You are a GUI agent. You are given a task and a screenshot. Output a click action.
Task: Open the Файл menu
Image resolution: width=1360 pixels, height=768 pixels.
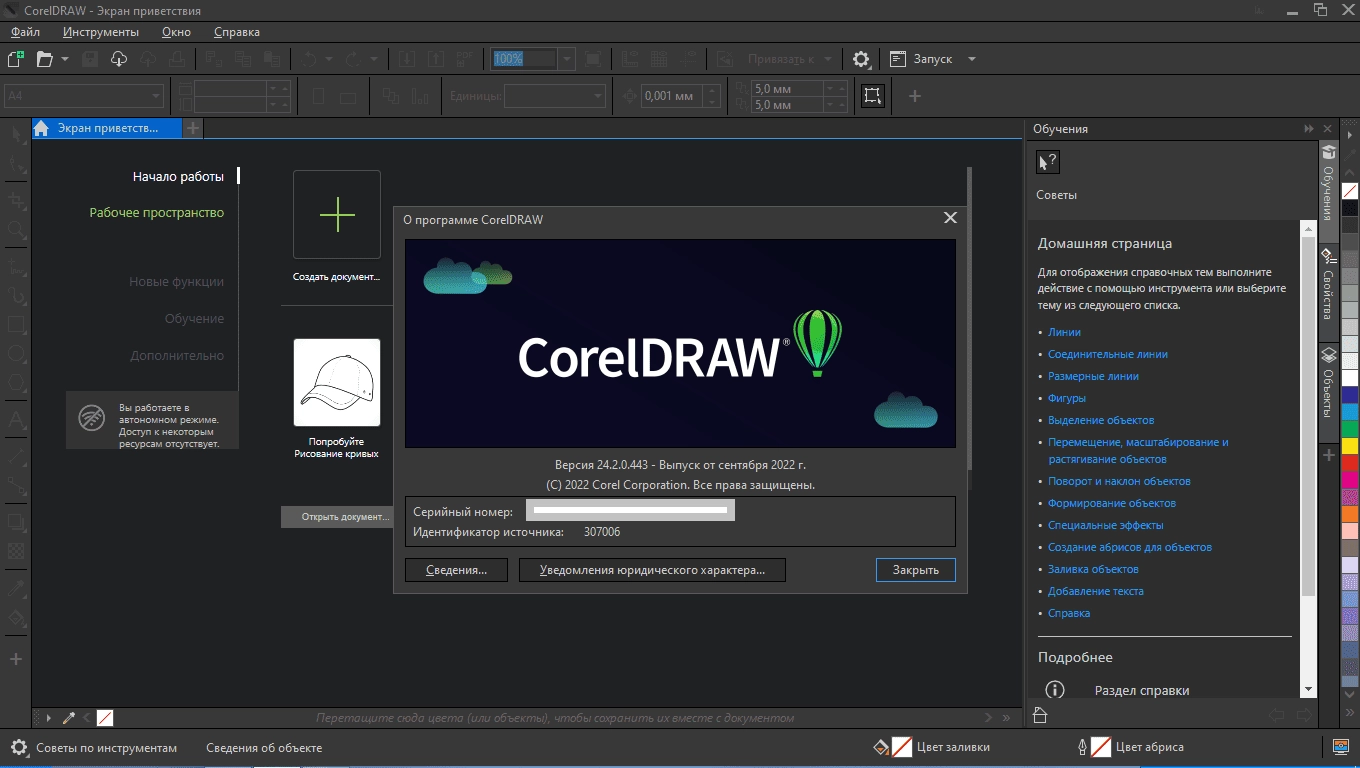(25, 32)
